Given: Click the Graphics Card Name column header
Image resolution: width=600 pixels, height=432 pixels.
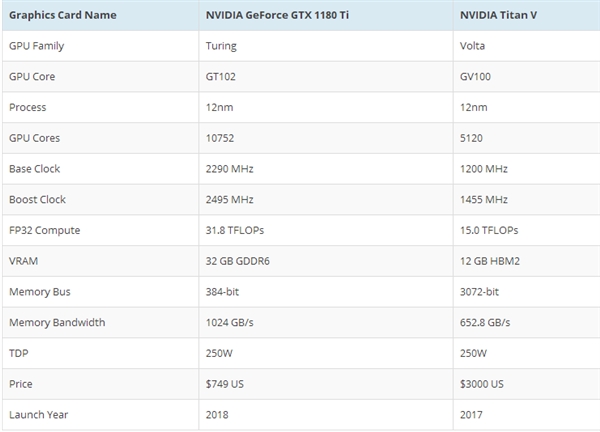Looking at the screenshot, I should (63, 15).
